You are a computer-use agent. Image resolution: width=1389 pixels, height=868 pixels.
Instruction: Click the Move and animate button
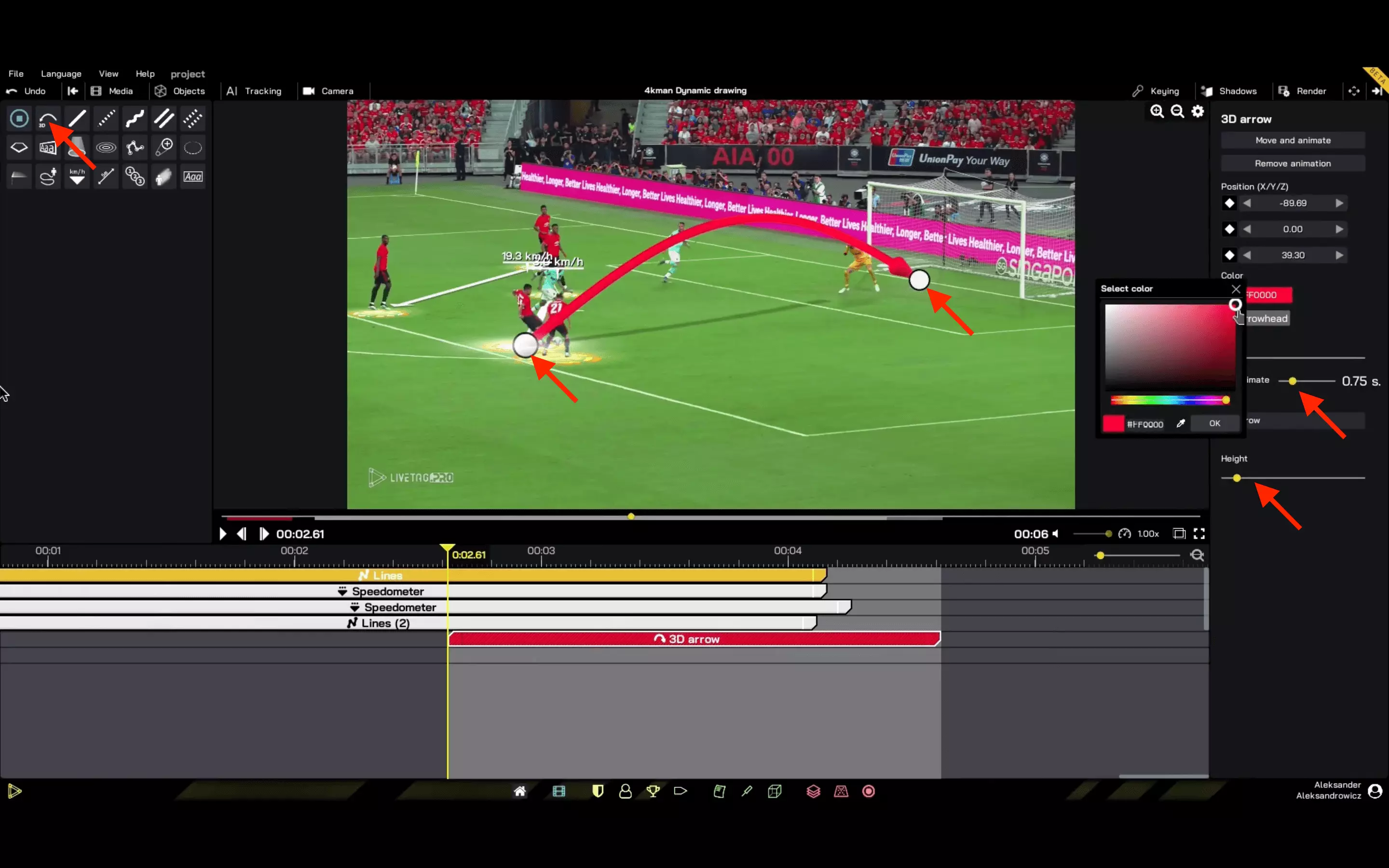pyautogui.click(x=1293, y=141)
